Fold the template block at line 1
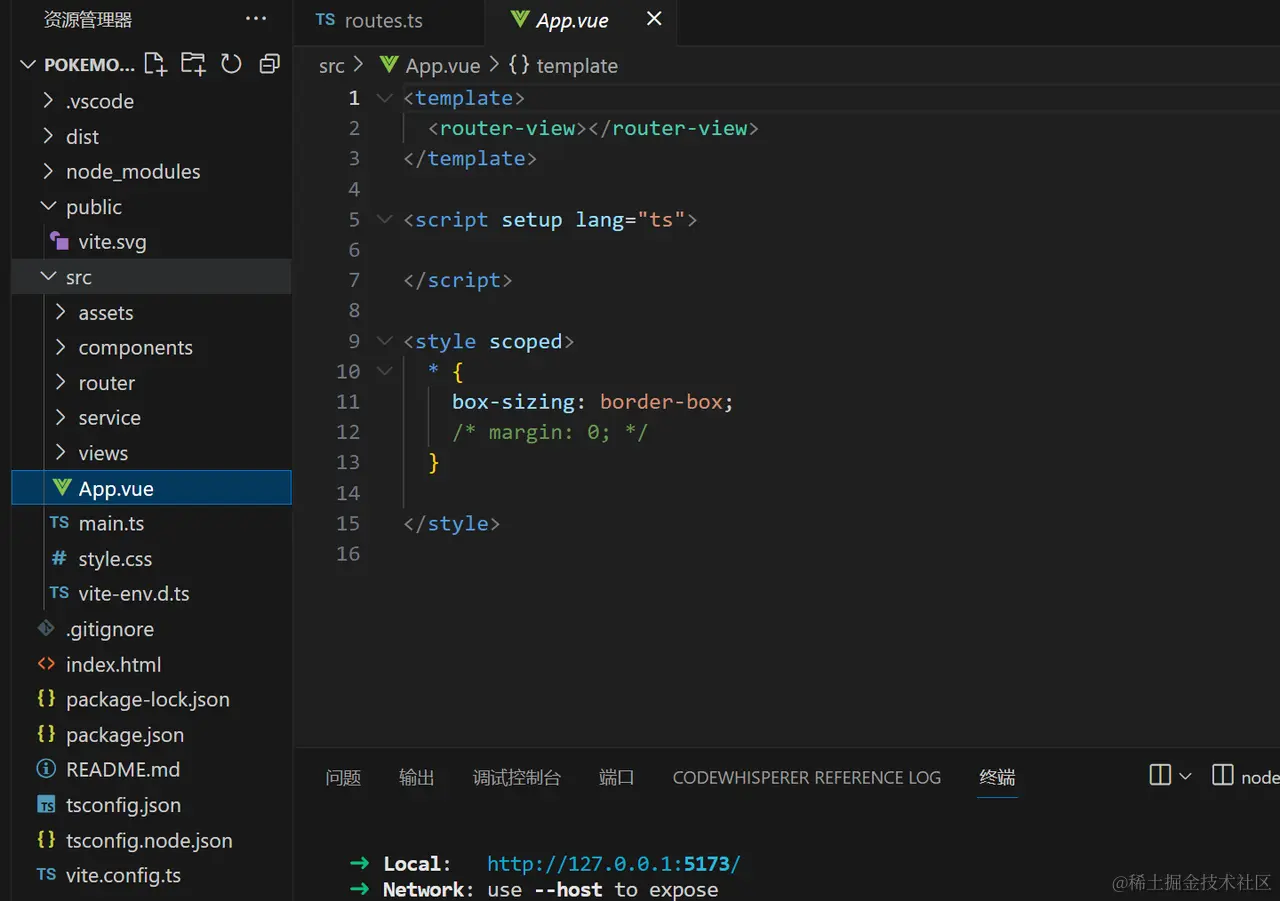 [384, 98]
